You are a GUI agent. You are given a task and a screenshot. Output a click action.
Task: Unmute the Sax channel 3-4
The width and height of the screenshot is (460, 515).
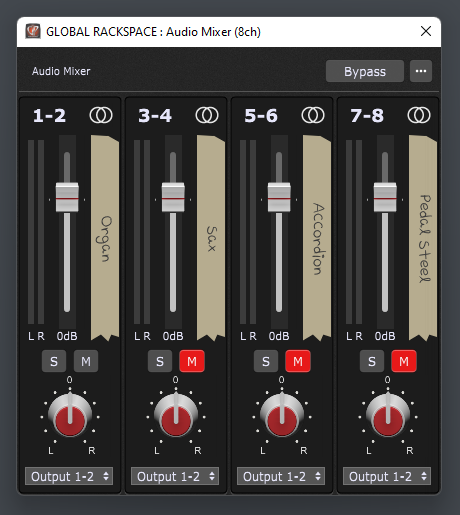coord(192,361)
